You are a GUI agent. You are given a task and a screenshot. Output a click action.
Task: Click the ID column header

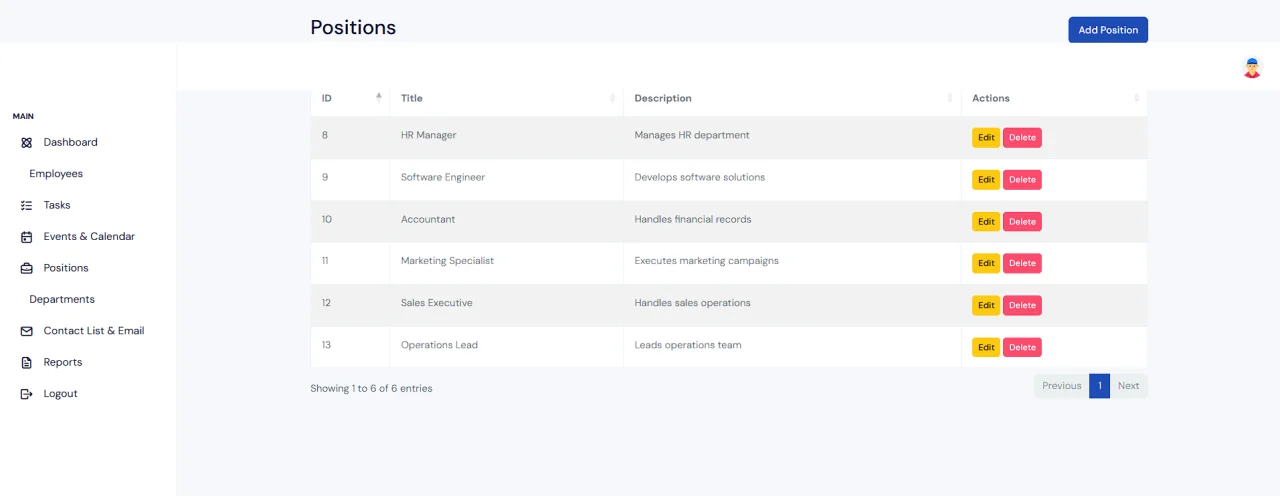click(x=350, y=98)
